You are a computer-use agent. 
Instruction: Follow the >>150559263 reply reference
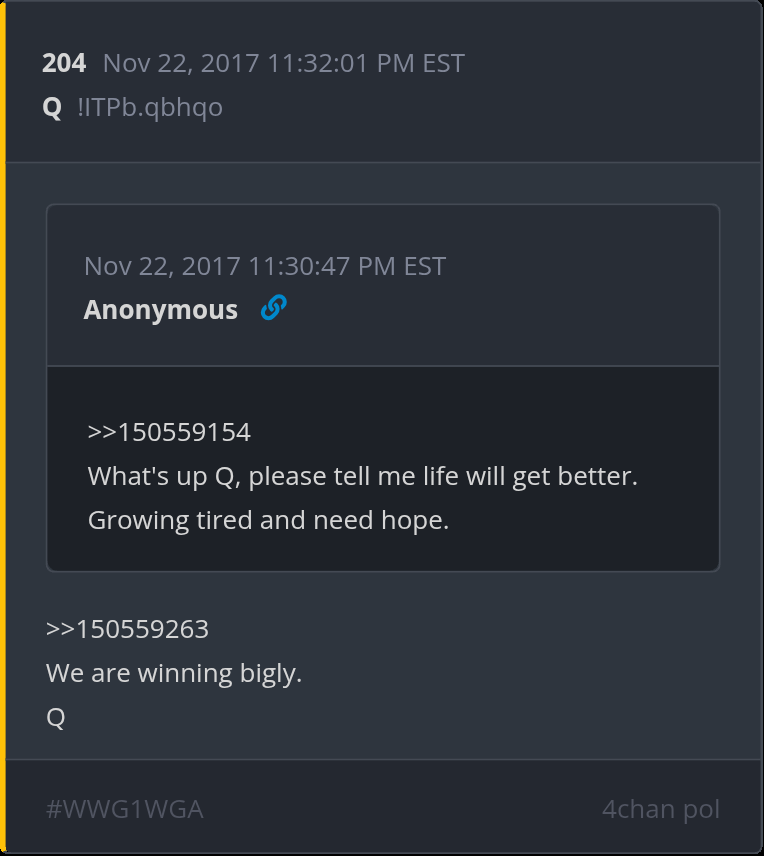tap(127, 629)
